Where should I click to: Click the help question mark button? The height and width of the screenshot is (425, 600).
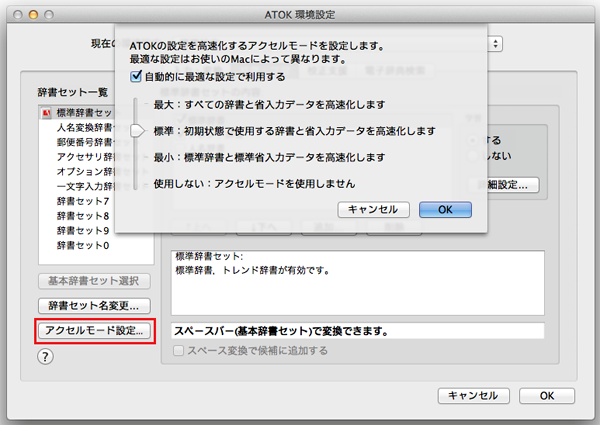tap(45, 357)
